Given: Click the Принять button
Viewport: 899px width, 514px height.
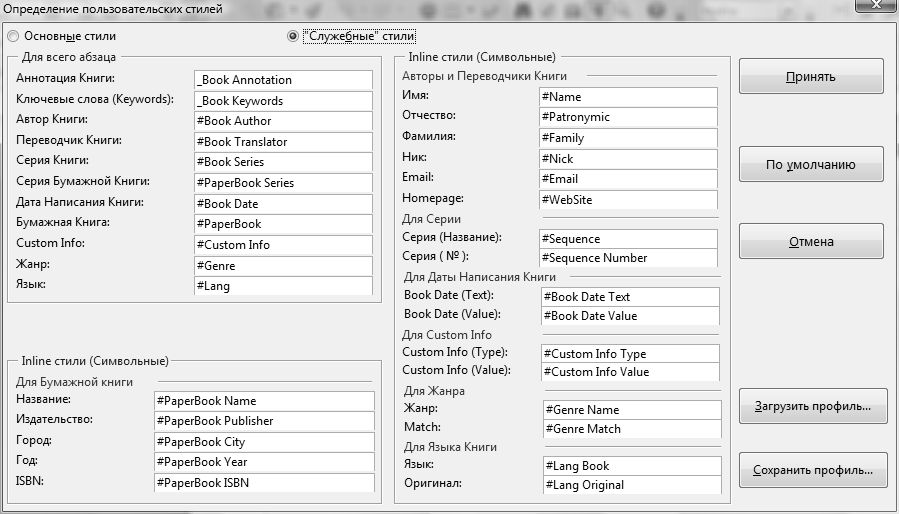Looking at the screenshot, I should click(x=811, y=76).
